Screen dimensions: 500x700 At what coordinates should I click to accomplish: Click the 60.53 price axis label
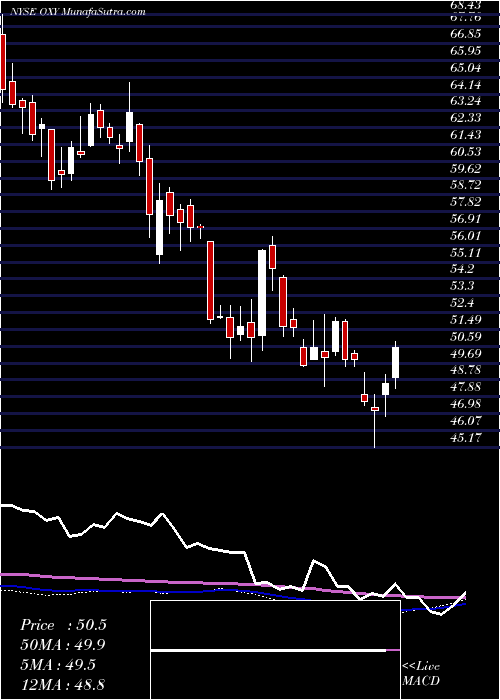(x=466, y=152)
